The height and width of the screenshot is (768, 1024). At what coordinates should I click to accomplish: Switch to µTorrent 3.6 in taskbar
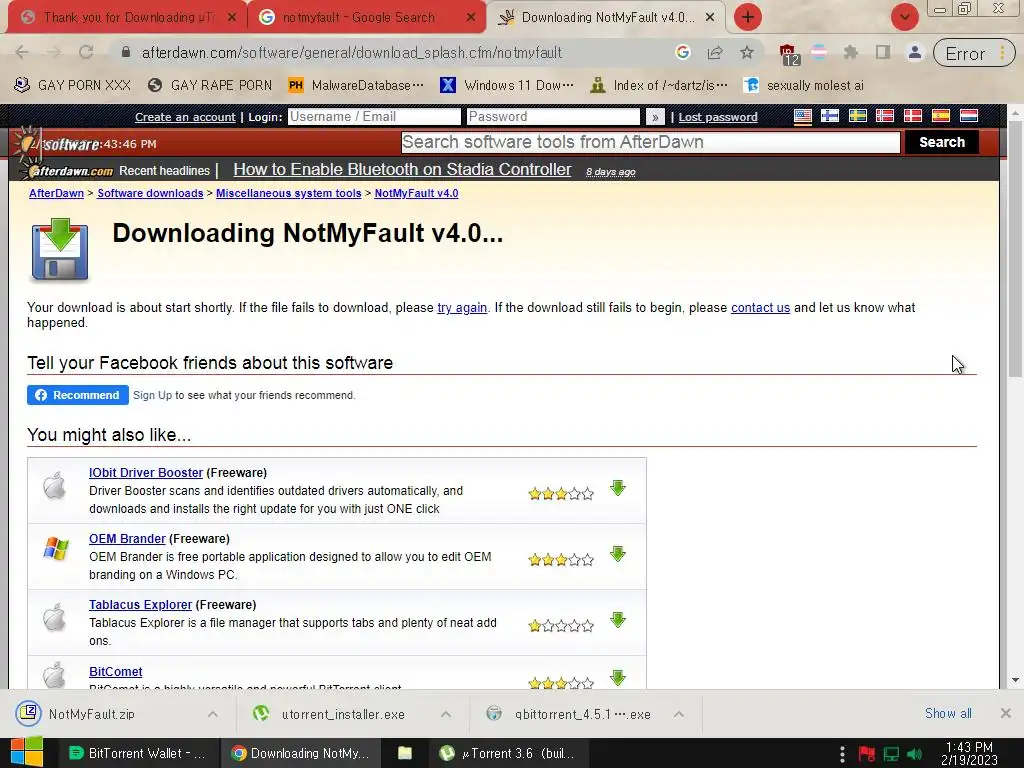509,753
